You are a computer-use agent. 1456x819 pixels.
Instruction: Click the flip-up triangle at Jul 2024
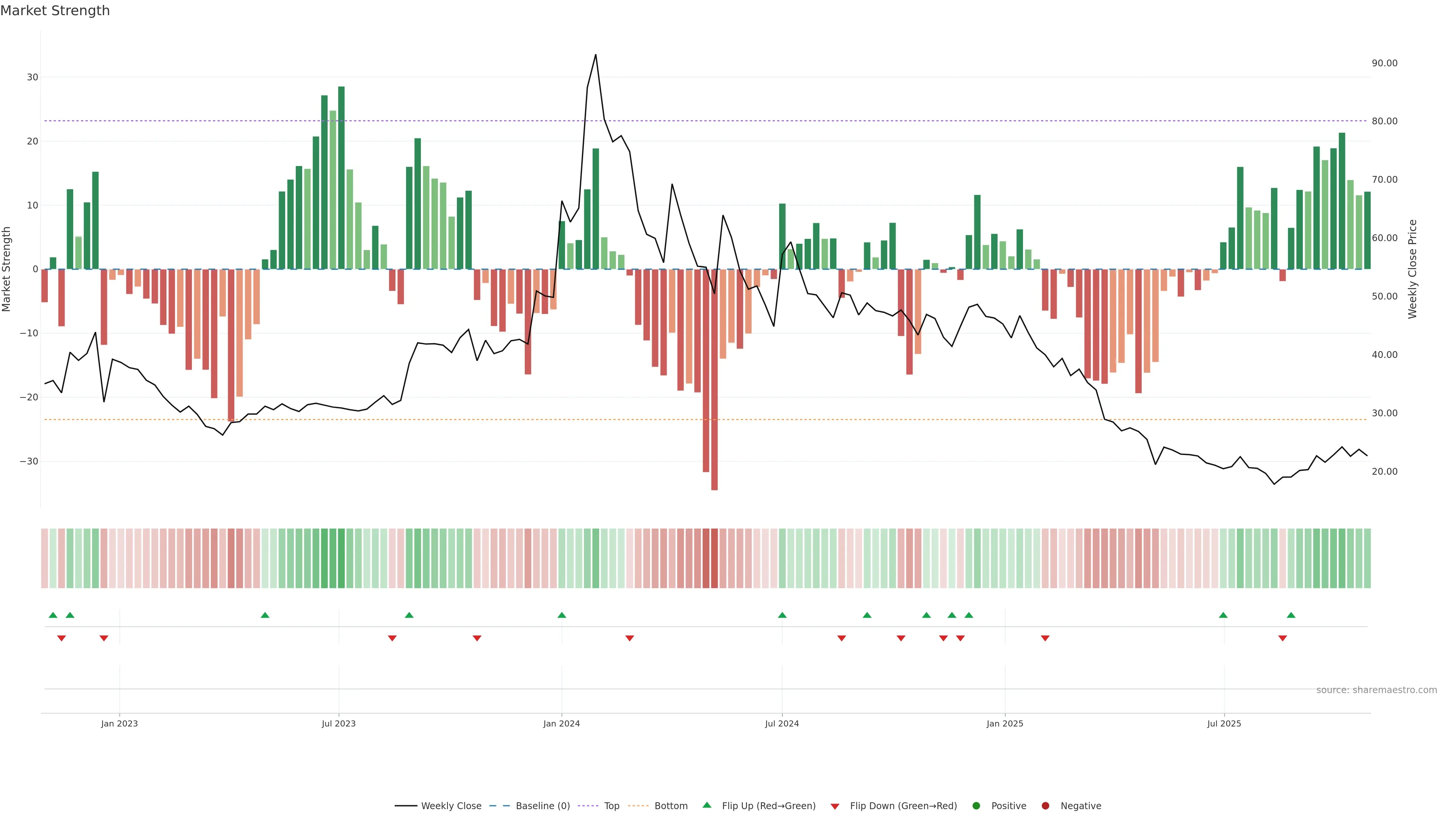[782, 615]
